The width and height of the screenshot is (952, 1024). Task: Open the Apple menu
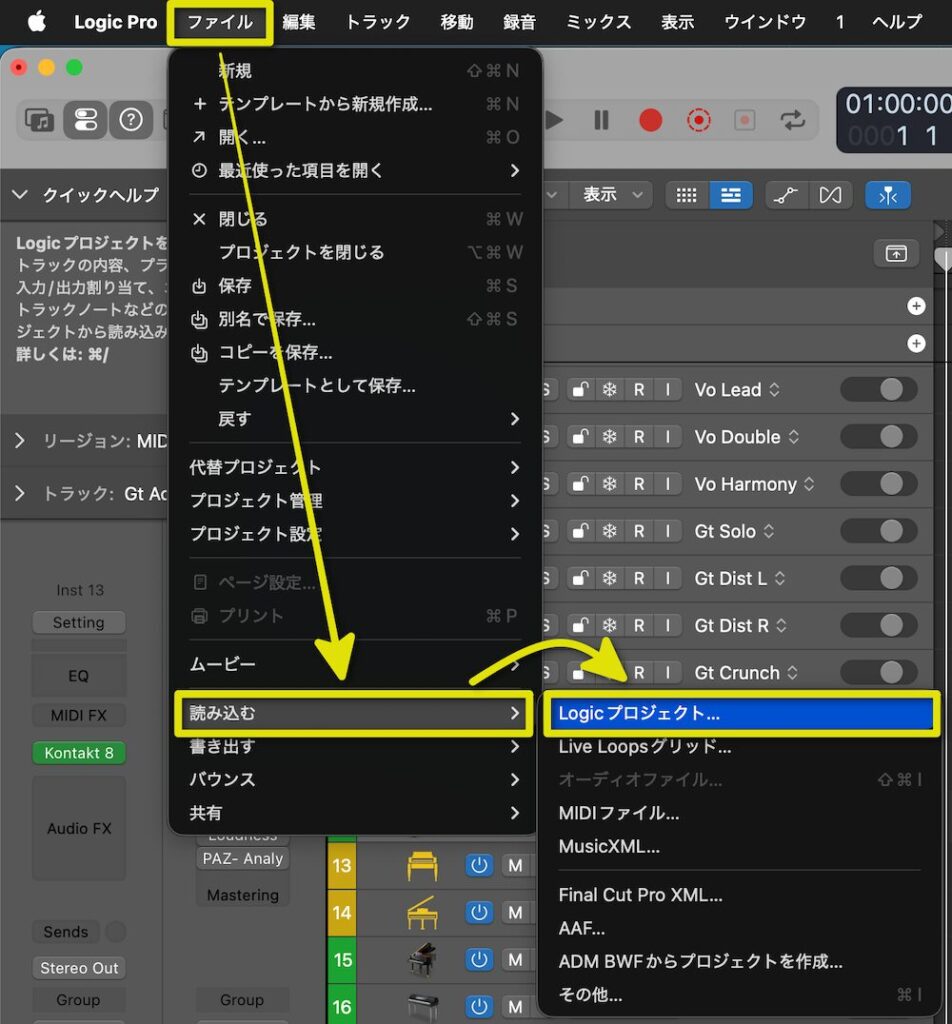[x=37, y=22]
